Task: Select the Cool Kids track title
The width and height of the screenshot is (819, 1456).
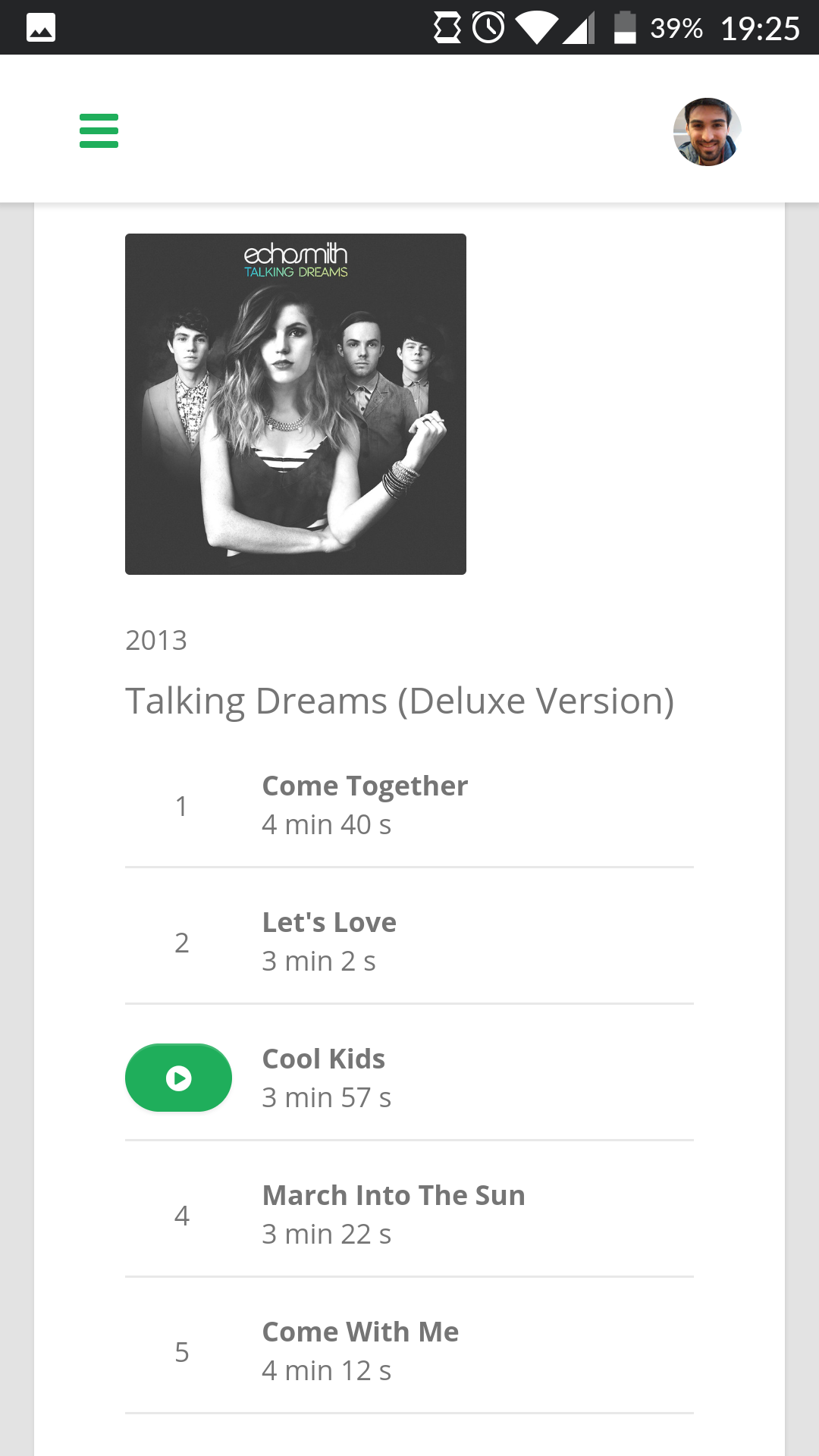Action: click(x=323, y=1059)
